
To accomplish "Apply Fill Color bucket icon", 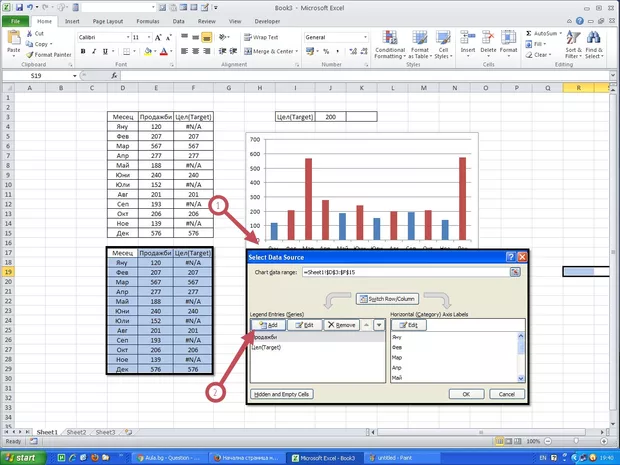I will point(148,51).
